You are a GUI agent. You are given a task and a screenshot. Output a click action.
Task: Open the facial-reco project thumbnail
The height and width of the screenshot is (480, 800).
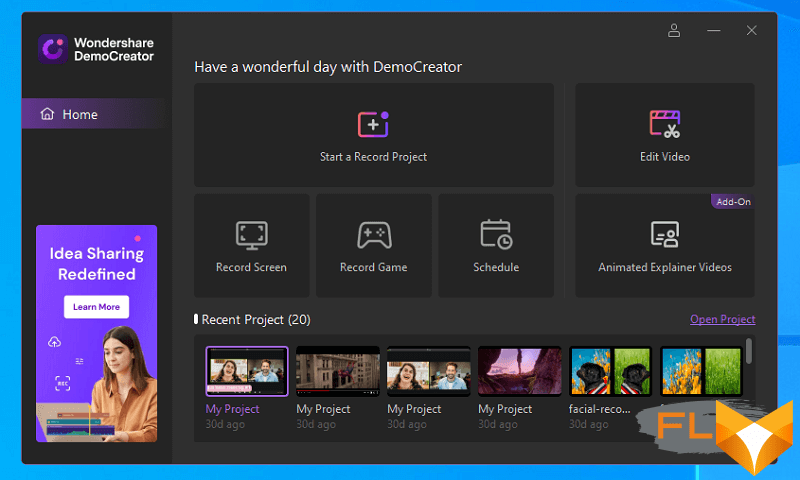point(610,372)
